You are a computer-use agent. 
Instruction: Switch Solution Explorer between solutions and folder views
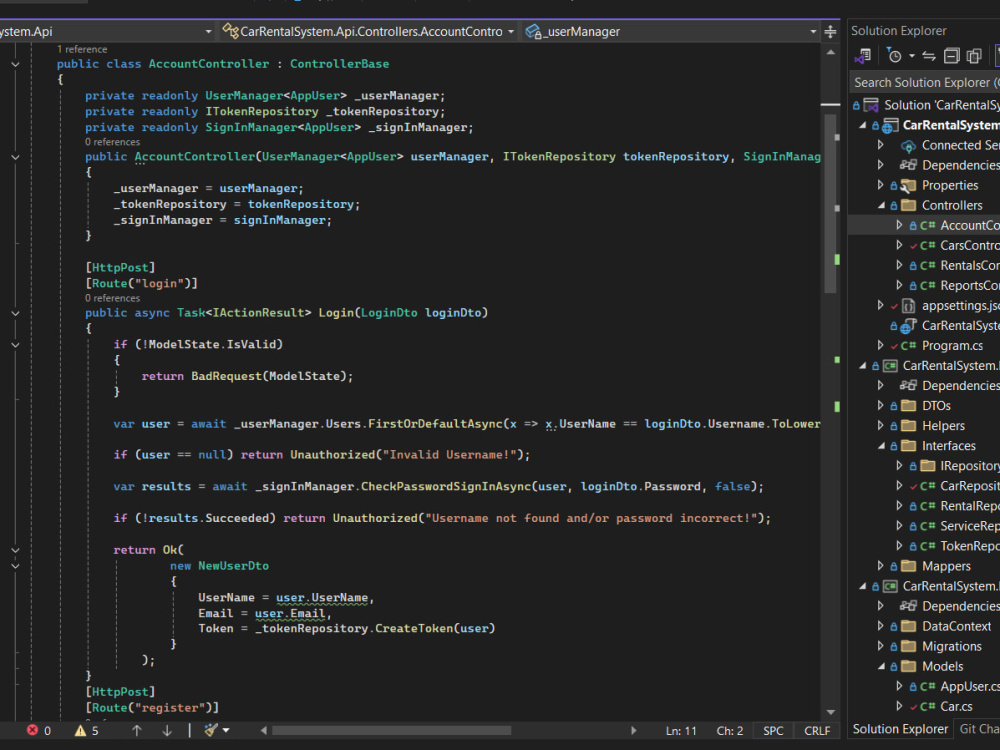pyautogui.click(x=863, y=56)
